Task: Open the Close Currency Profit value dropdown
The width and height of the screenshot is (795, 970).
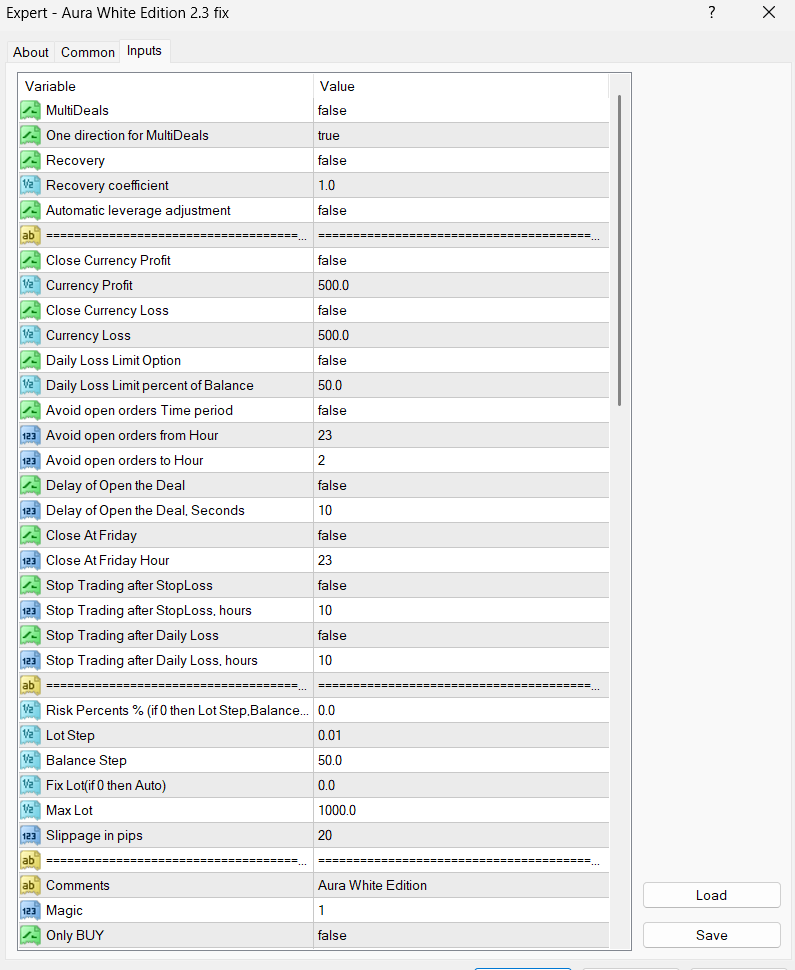Action: coord(460,260)
